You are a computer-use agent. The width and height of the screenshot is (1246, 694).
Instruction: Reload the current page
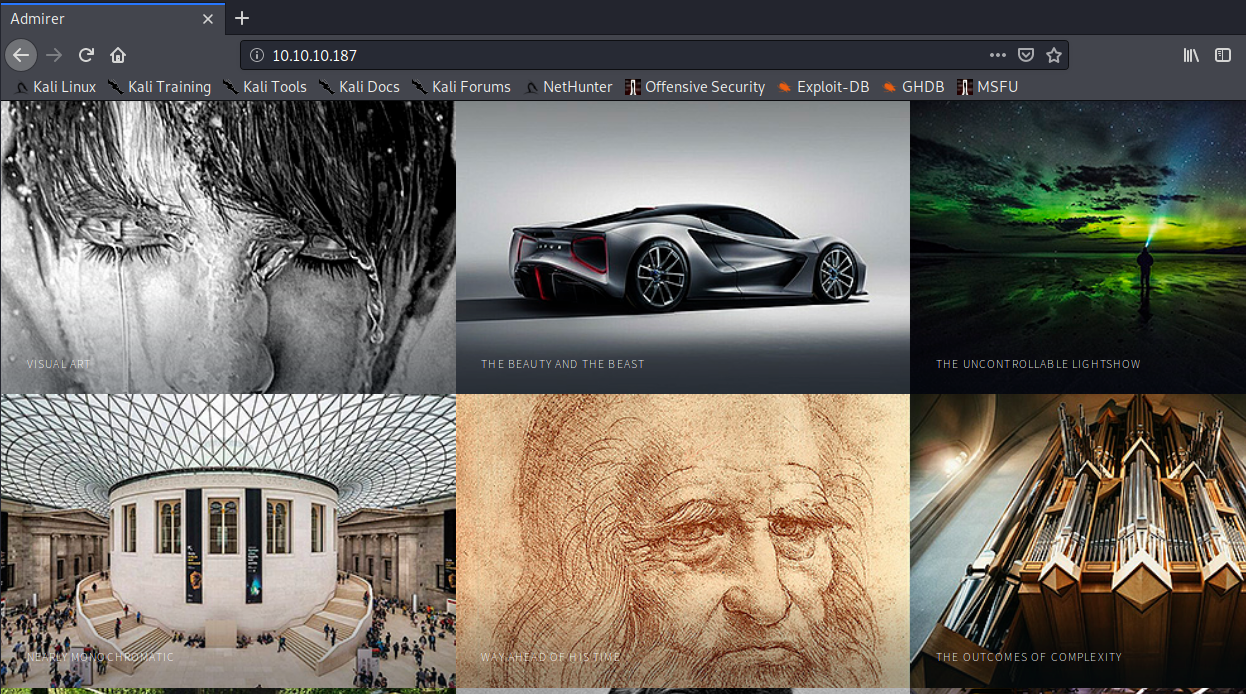coord(86,55)
